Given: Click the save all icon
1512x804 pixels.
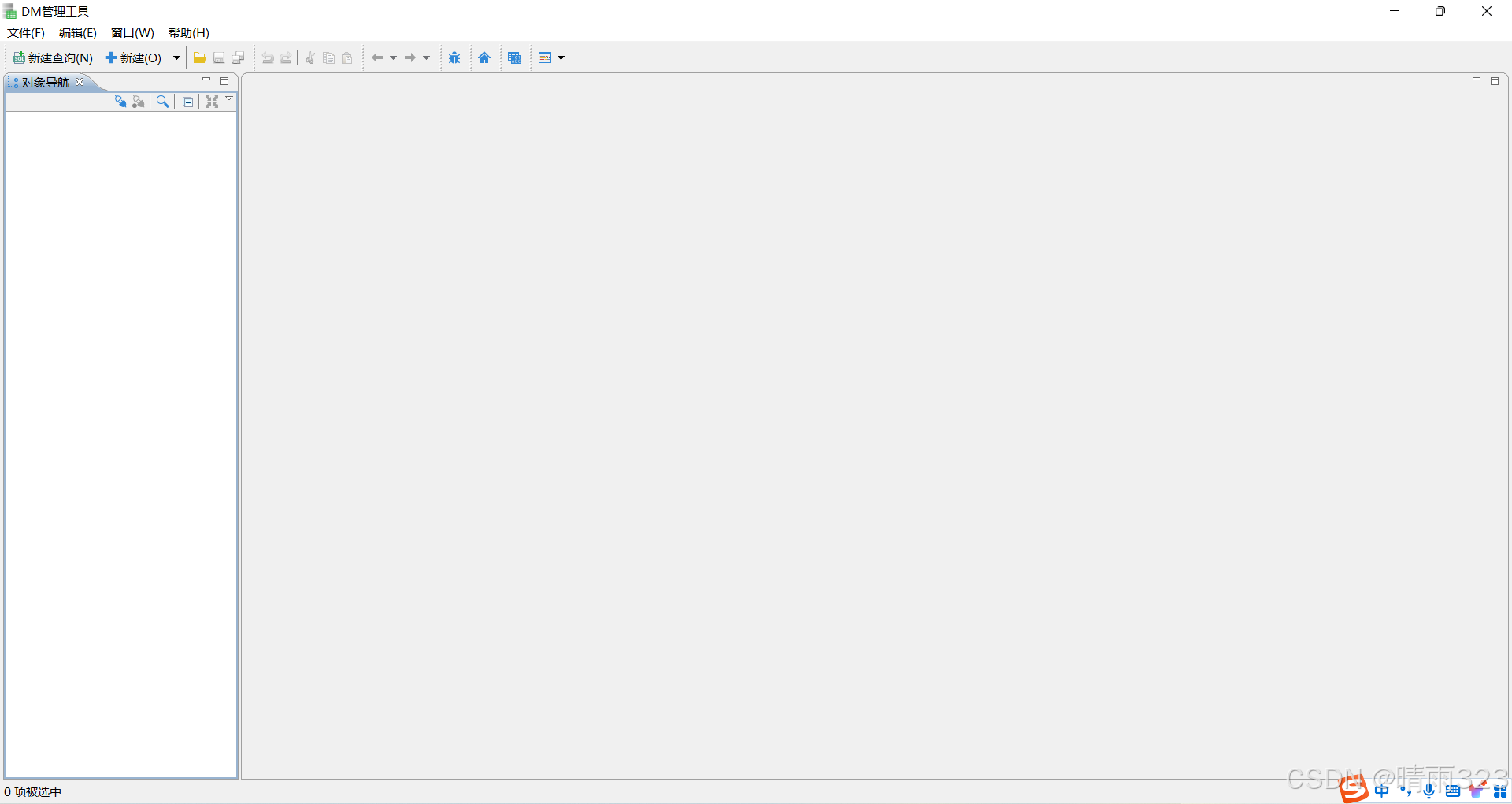Looking at the screenshot, I should click(x=238, y=57).
